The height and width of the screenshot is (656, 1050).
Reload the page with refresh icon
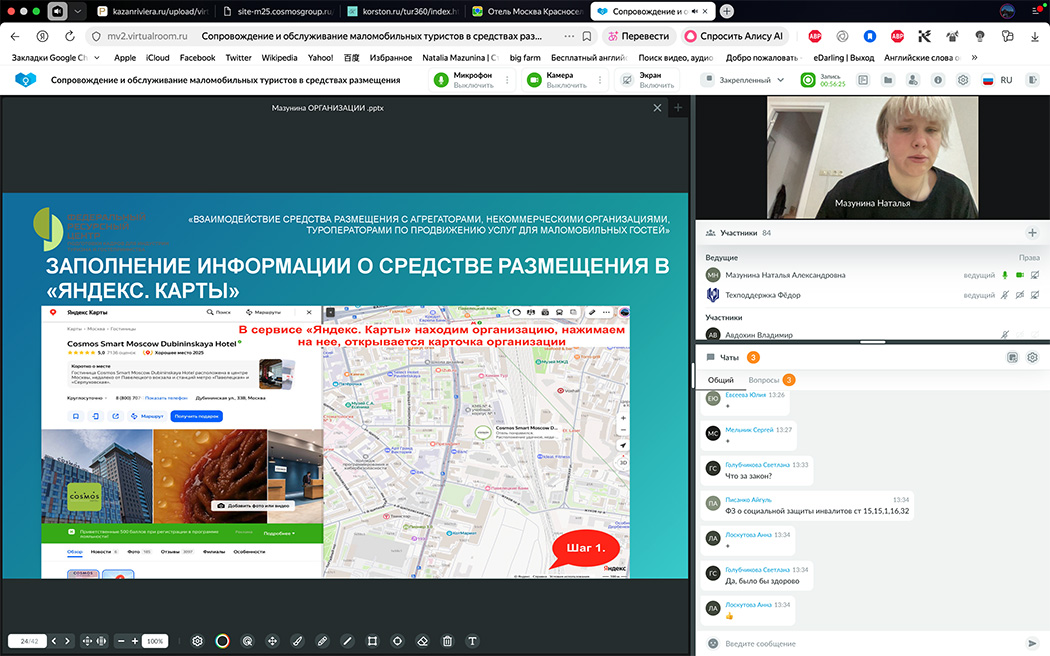70,36
